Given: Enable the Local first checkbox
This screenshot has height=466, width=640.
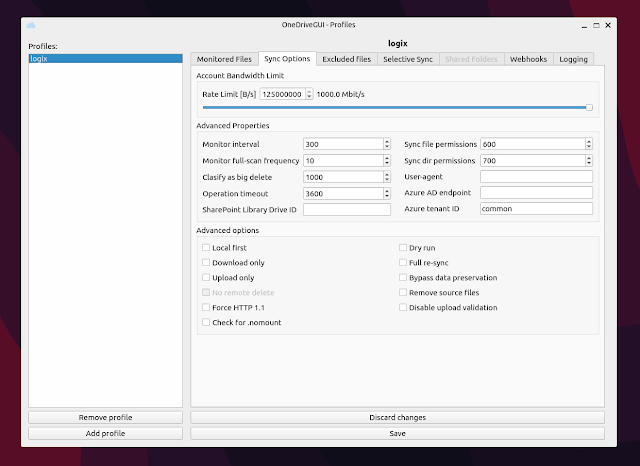Looking at the screenshot, I should [206, 247].
